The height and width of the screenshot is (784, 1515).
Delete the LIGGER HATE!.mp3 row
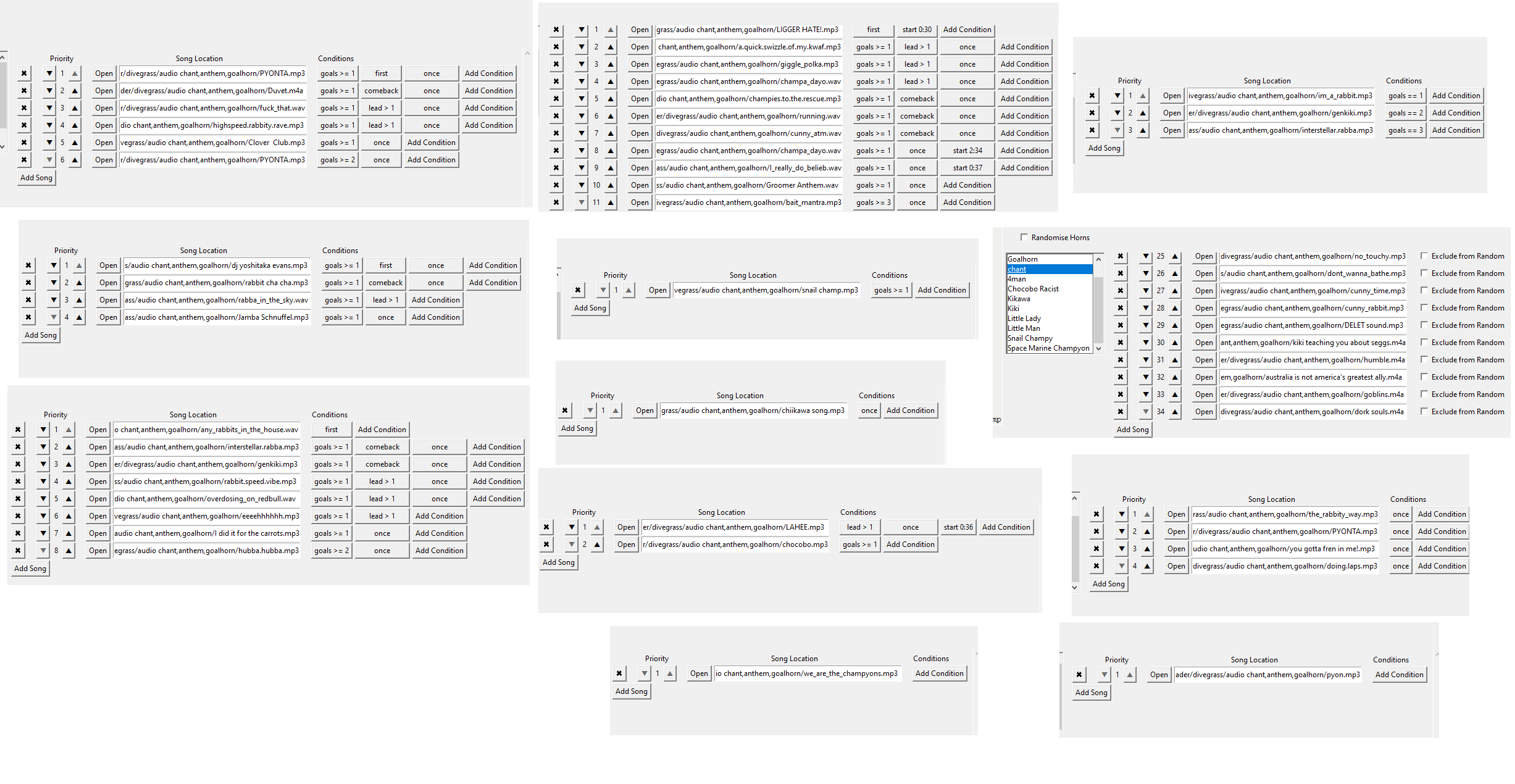click(556, 30)
